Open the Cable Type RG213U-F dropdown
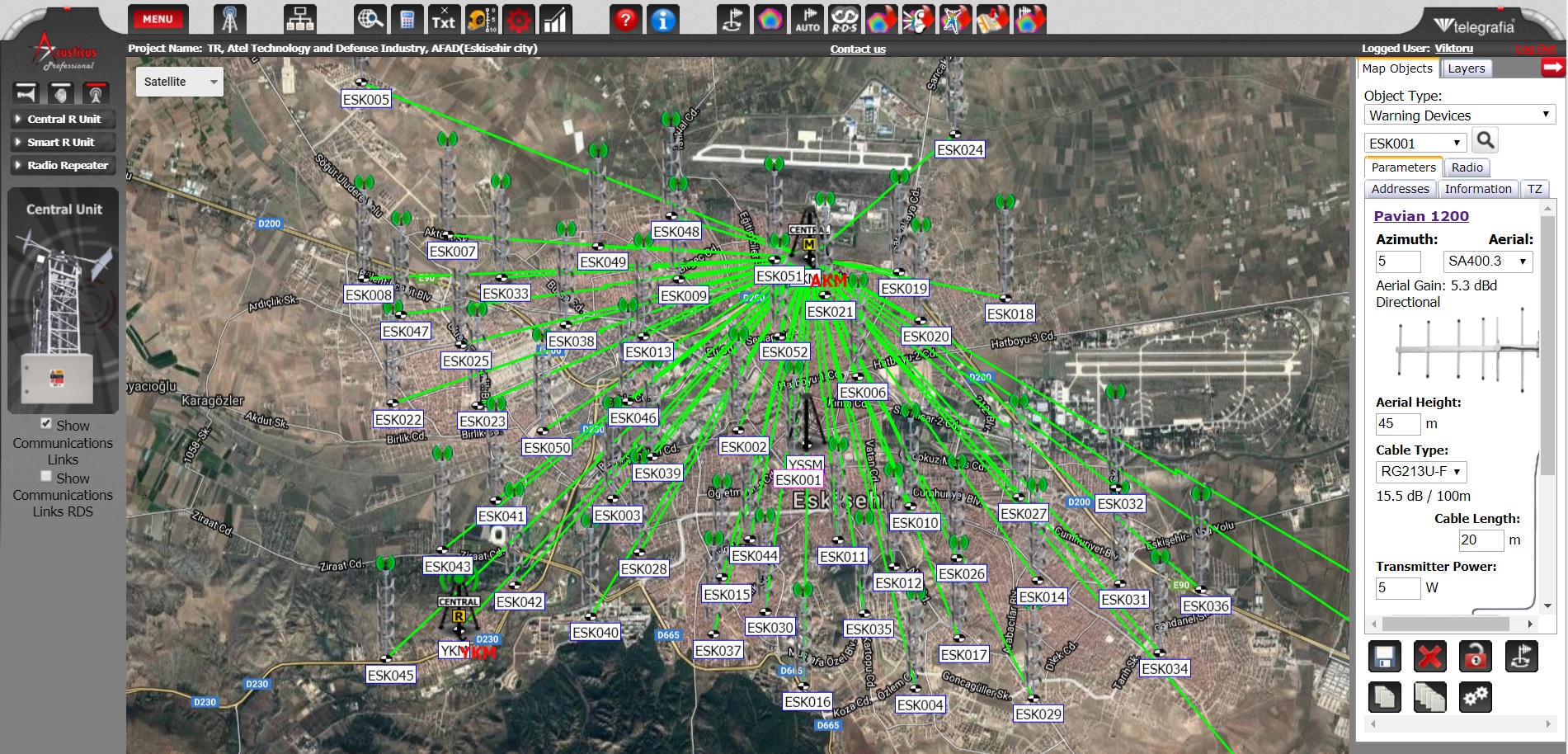The width and height of the screenshot is (1568, 754). point(1421,472)
